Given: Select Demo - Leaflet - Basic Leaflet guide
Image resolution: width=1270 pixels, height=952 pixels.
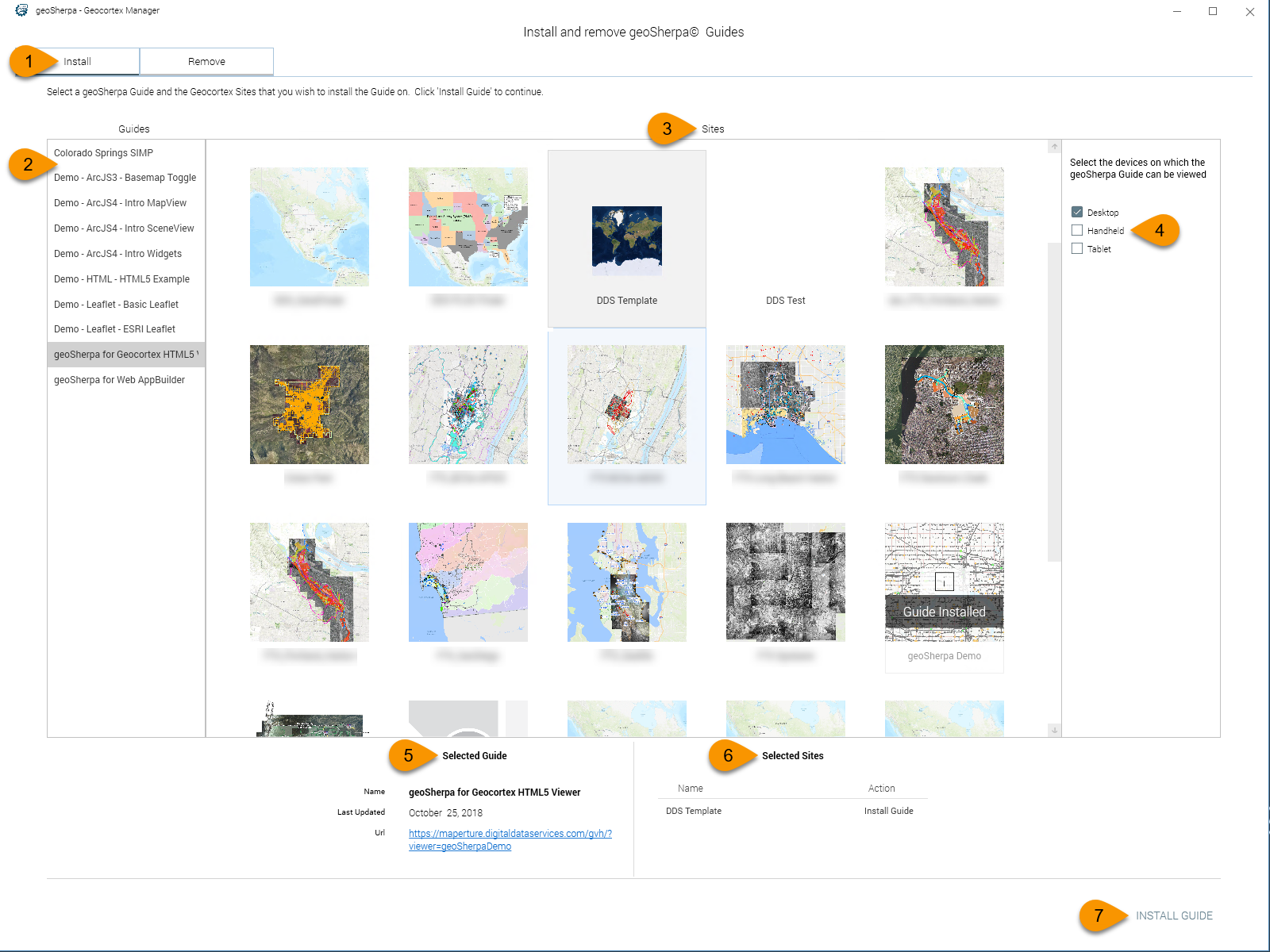Looking at the screenshot, I should [x=126, y=305].
